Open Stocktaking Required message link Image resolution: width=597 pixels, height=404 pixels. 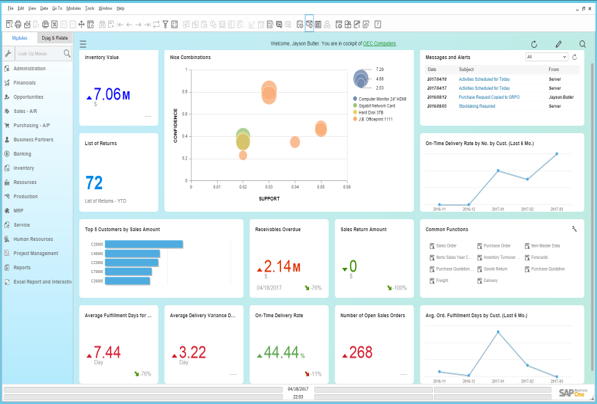click(x=477, y=106)
